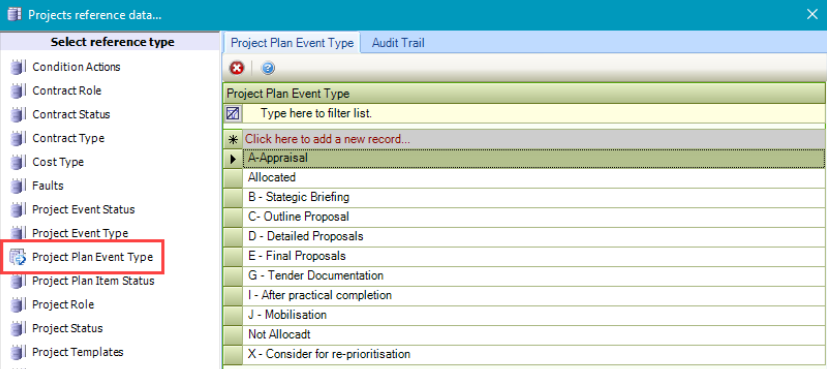This screenshot has height=369, width=827.
Task: Click the Project Plan Event Type icon
Action: click(18, 257)
